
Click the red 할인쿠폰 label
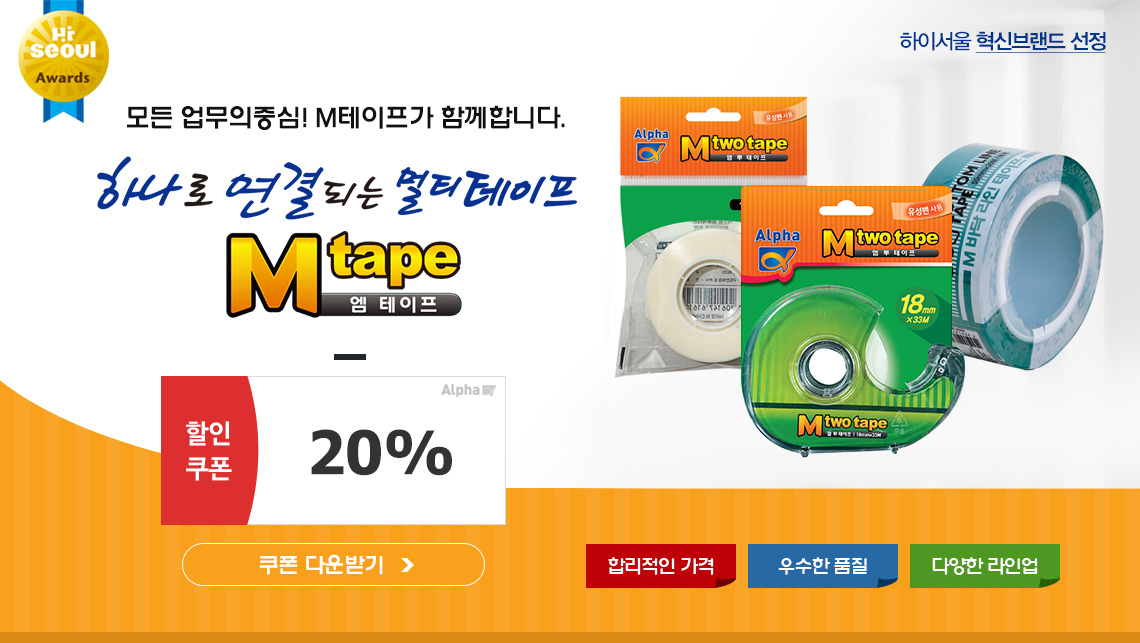tap(209, 450)
